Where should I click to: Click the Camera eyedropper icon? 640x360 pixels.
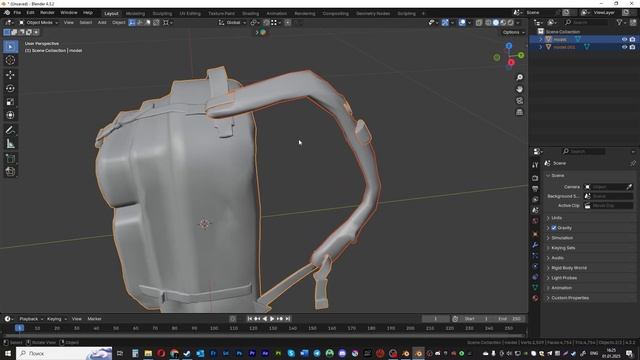(629, 187)
